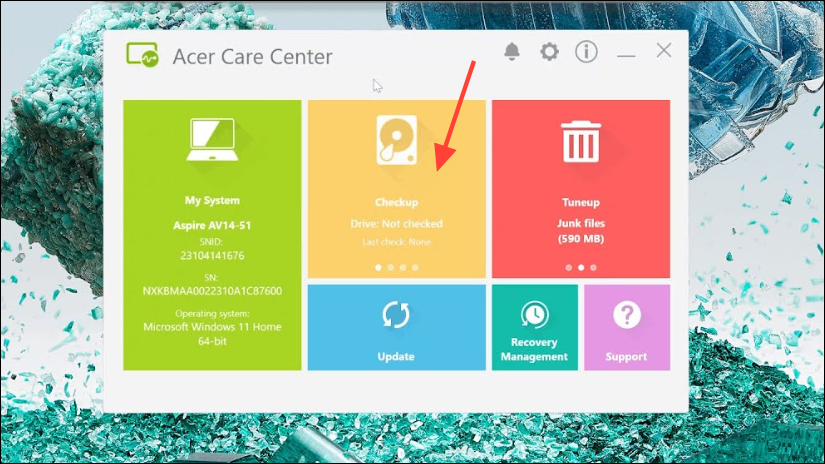Click the '(590 MB)' junk size value

[581, 239]
